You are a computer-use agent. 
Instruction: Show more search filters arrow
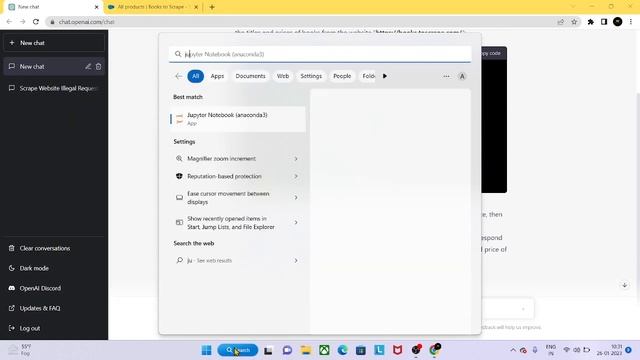(384, 76)
